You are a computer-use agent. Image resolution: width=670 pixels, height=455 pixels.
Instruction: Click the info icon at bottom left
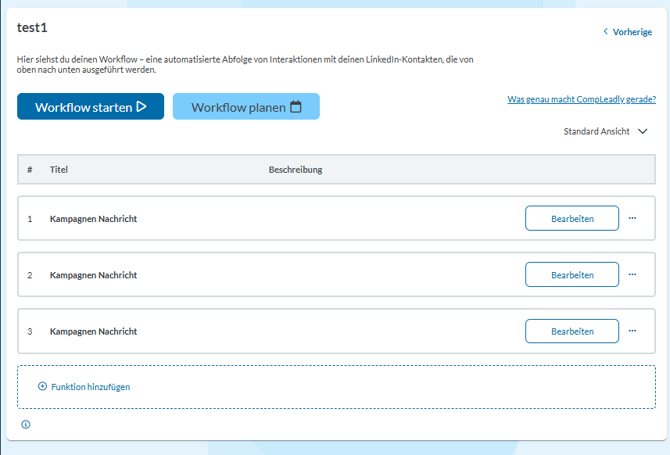25,424
